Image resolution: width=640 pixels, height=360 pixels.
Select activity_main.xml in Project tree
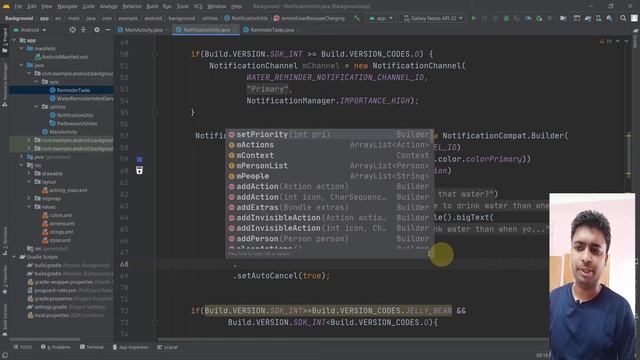click(x=64, y=190)
